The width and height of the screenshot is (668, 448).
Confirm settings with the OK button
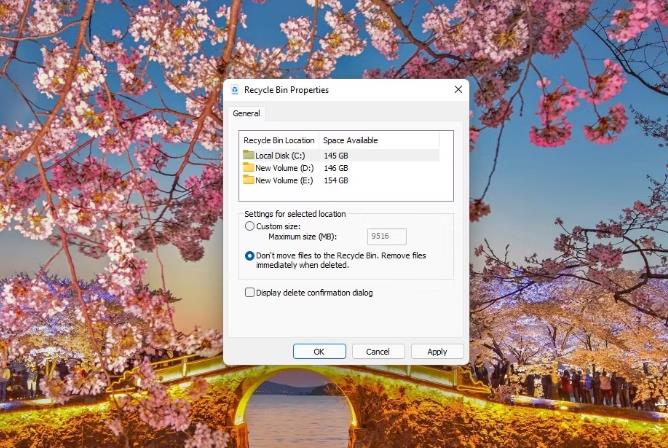tap(319, 352)
